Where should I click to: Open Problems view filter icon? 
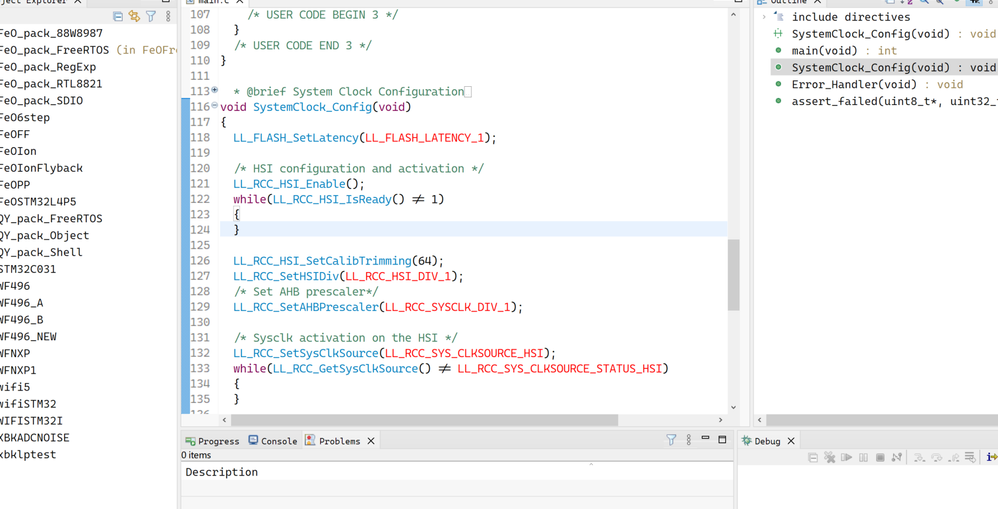(671, 440)
